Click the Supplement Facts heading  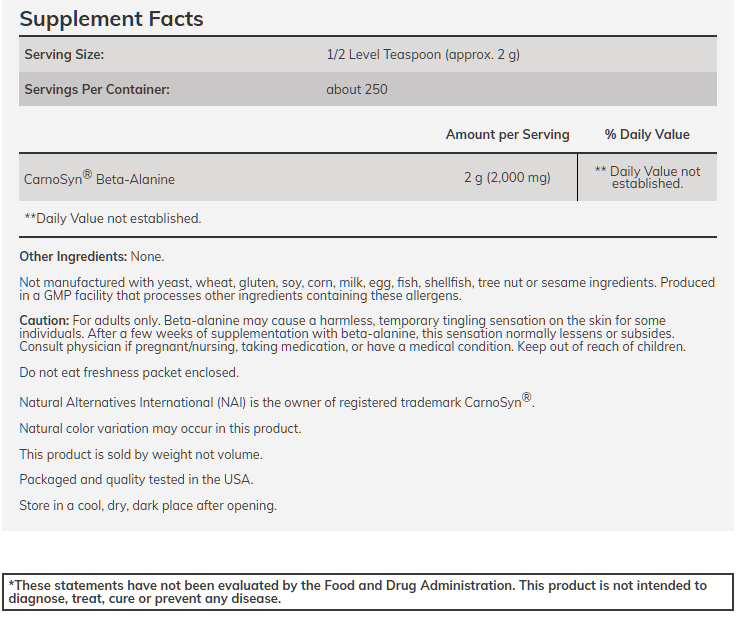111,19
